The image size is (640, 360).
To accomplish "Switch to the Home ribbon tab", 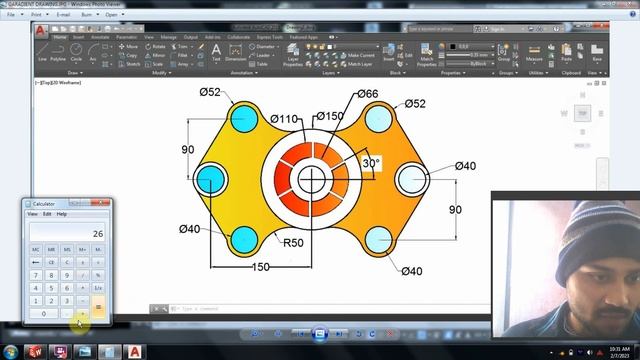I will click(60, 37).
